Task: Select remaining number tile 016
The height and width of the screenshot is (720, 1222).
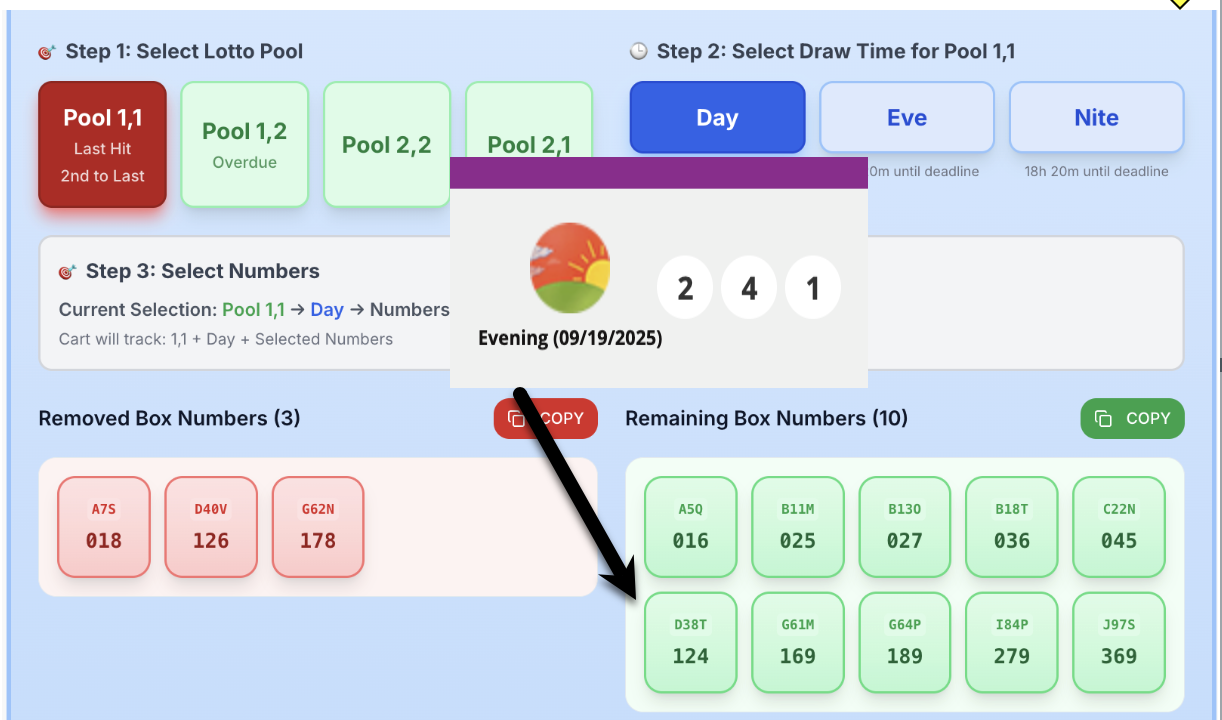Action: click(x=690, y=527)
